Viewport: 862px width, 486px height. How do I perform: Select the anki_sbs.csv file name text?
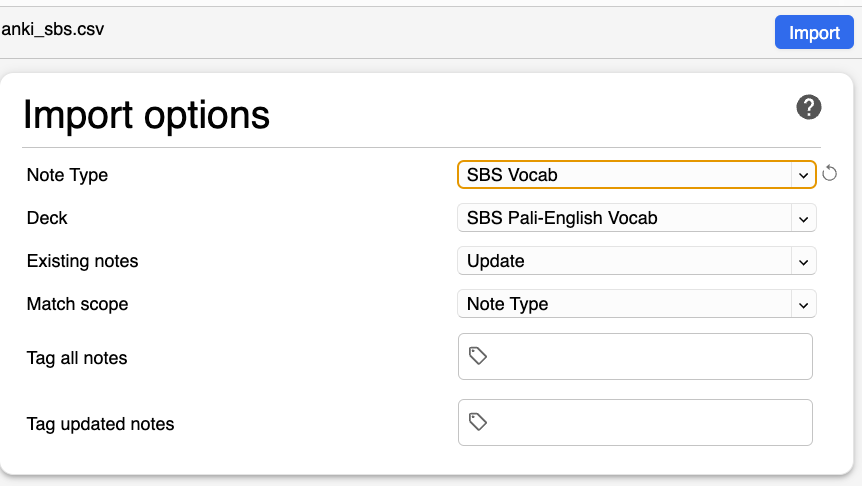[53, 29]
